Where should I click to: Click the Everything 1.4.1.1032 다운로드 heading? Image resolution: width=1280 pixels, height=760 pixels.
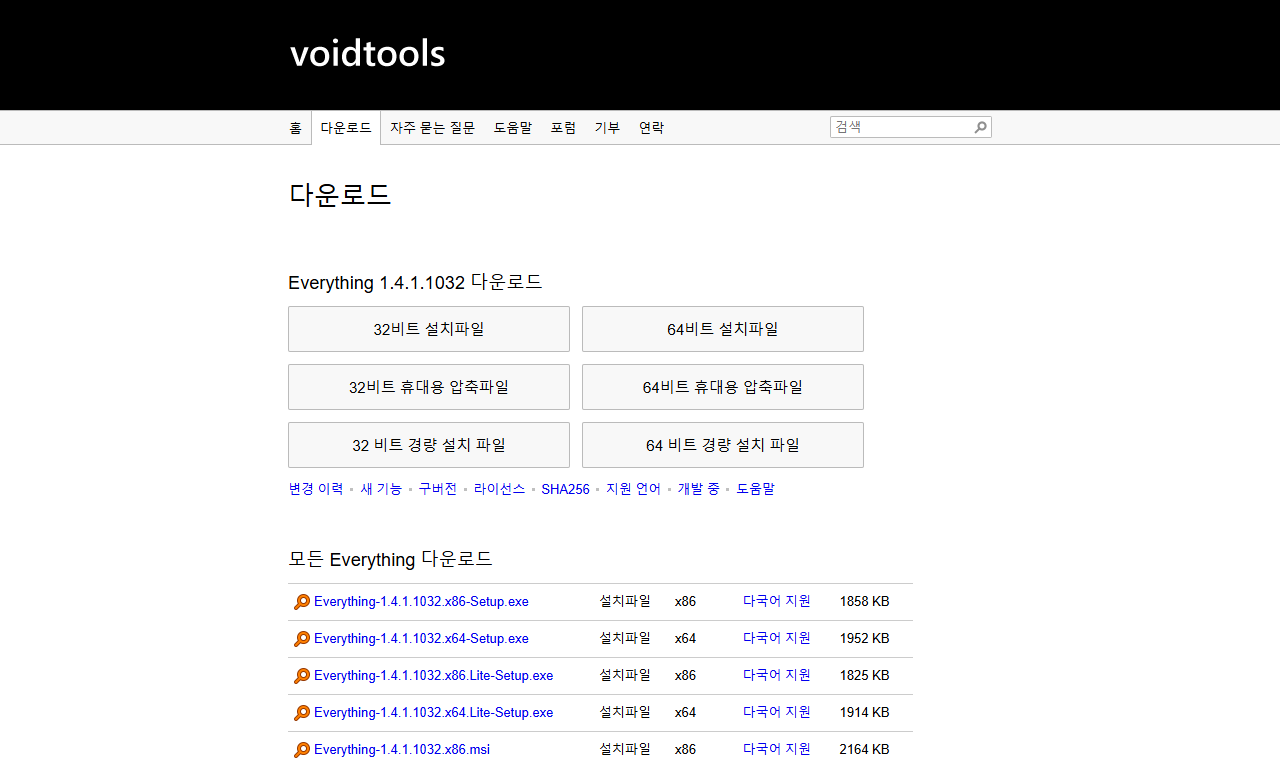(415, 283)
